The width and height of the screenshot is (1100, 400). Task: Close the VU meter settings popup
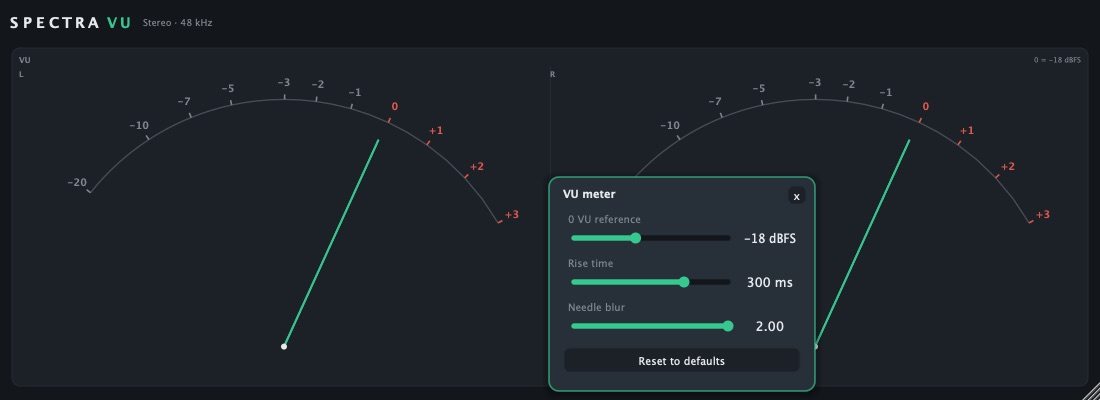coord(796,196)
